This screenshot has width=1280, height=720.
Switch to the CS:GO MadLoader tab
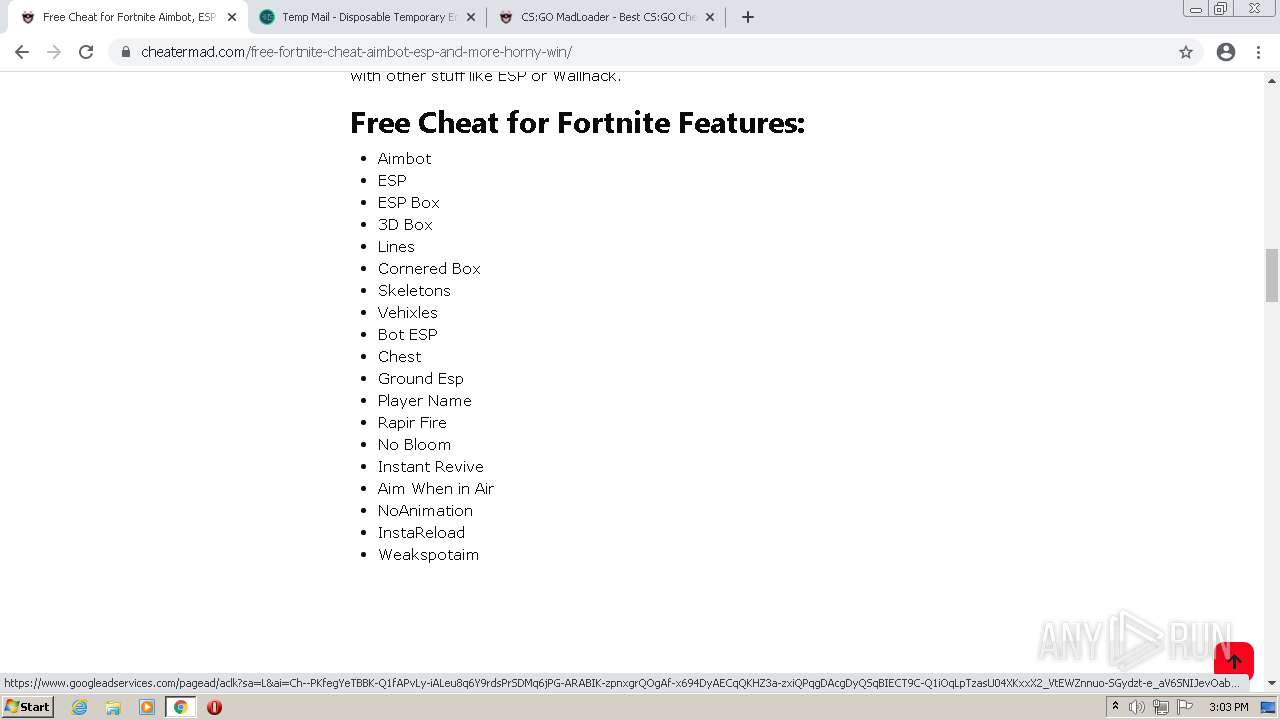point(606,17)
